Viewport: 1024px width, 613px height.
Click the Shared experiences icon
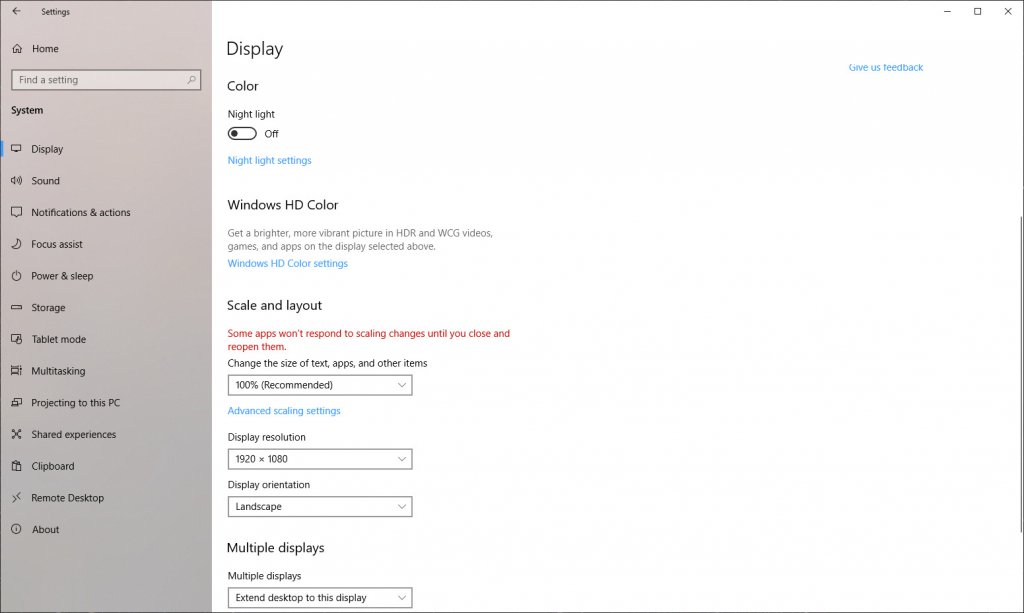16,434
